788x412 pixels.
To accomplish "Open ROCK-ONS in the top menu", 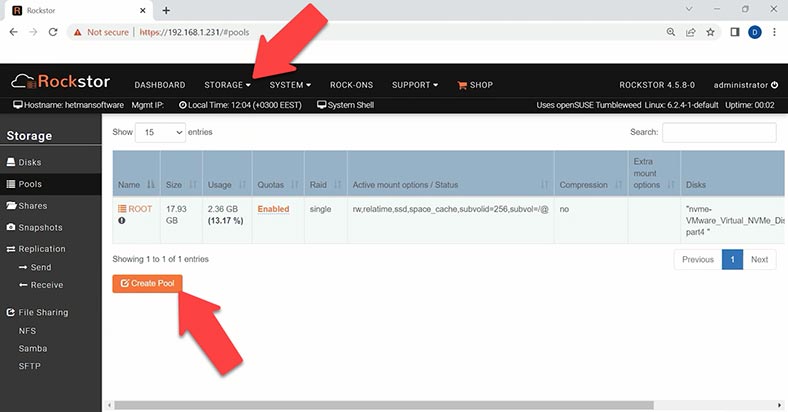I will 351,85.
